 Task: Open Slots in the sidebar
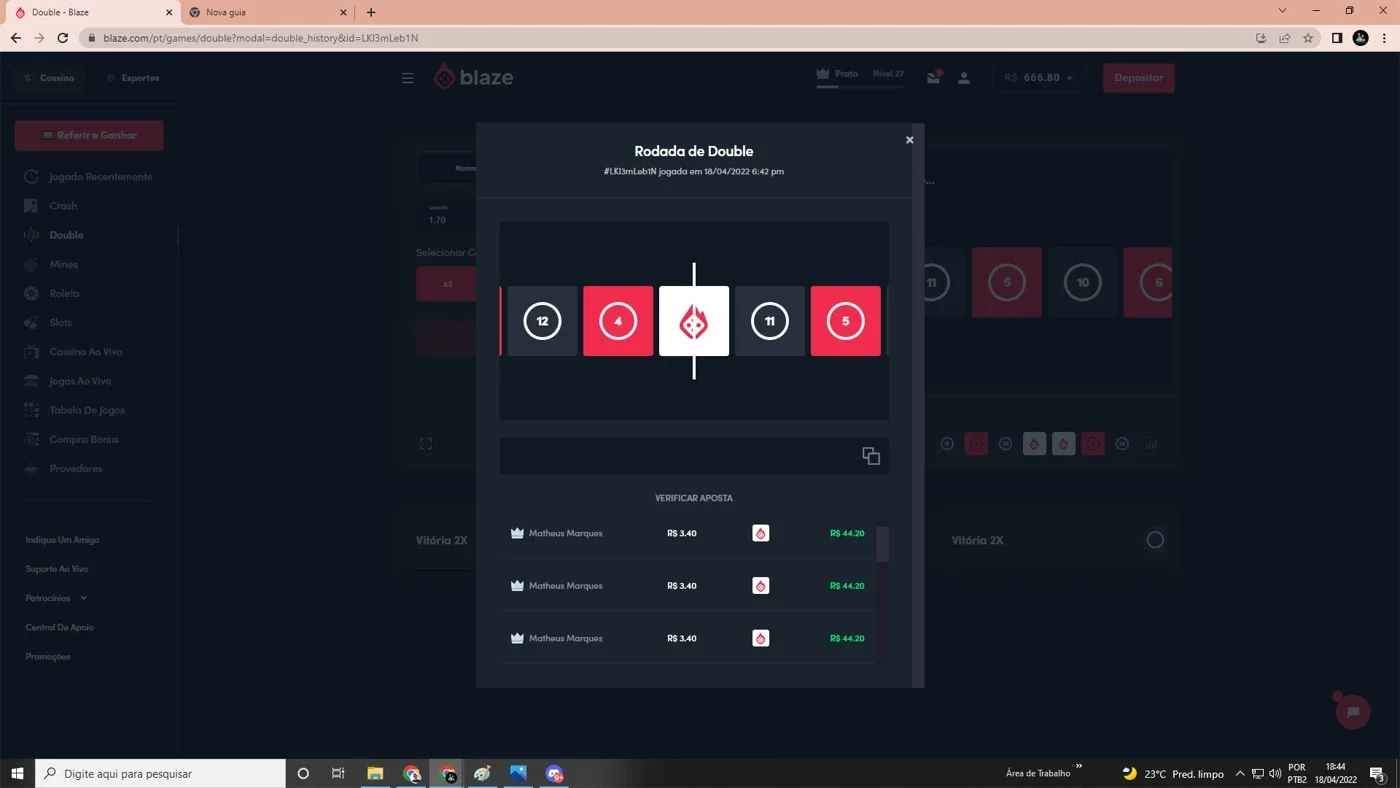click(x=60, y=323)
